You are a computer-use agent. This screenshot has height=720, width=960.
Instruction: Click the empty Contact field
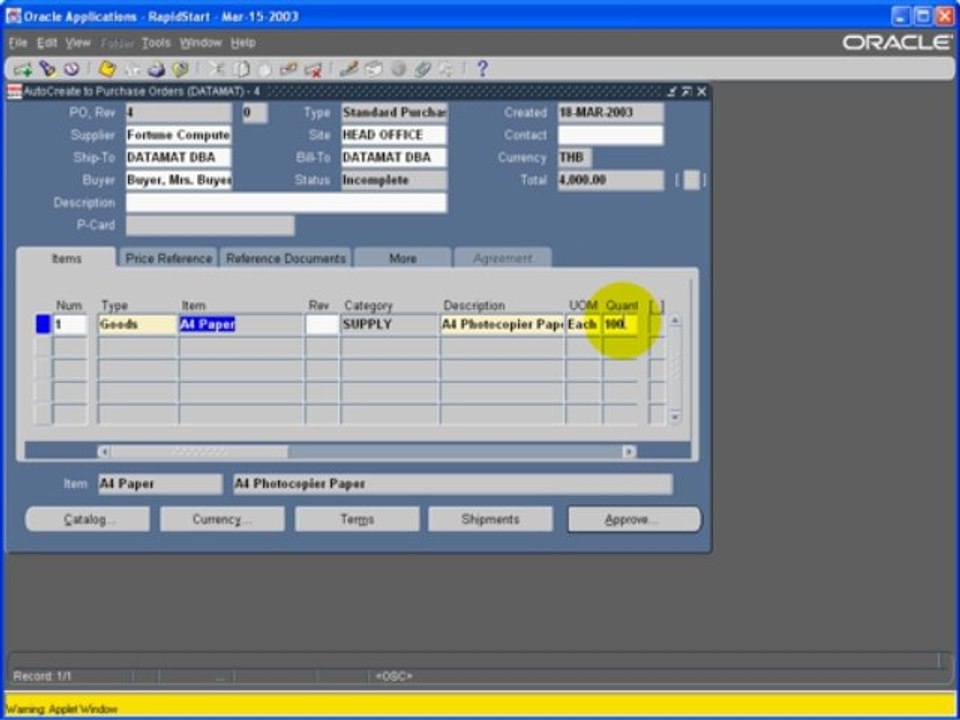(x=610, y=135)
